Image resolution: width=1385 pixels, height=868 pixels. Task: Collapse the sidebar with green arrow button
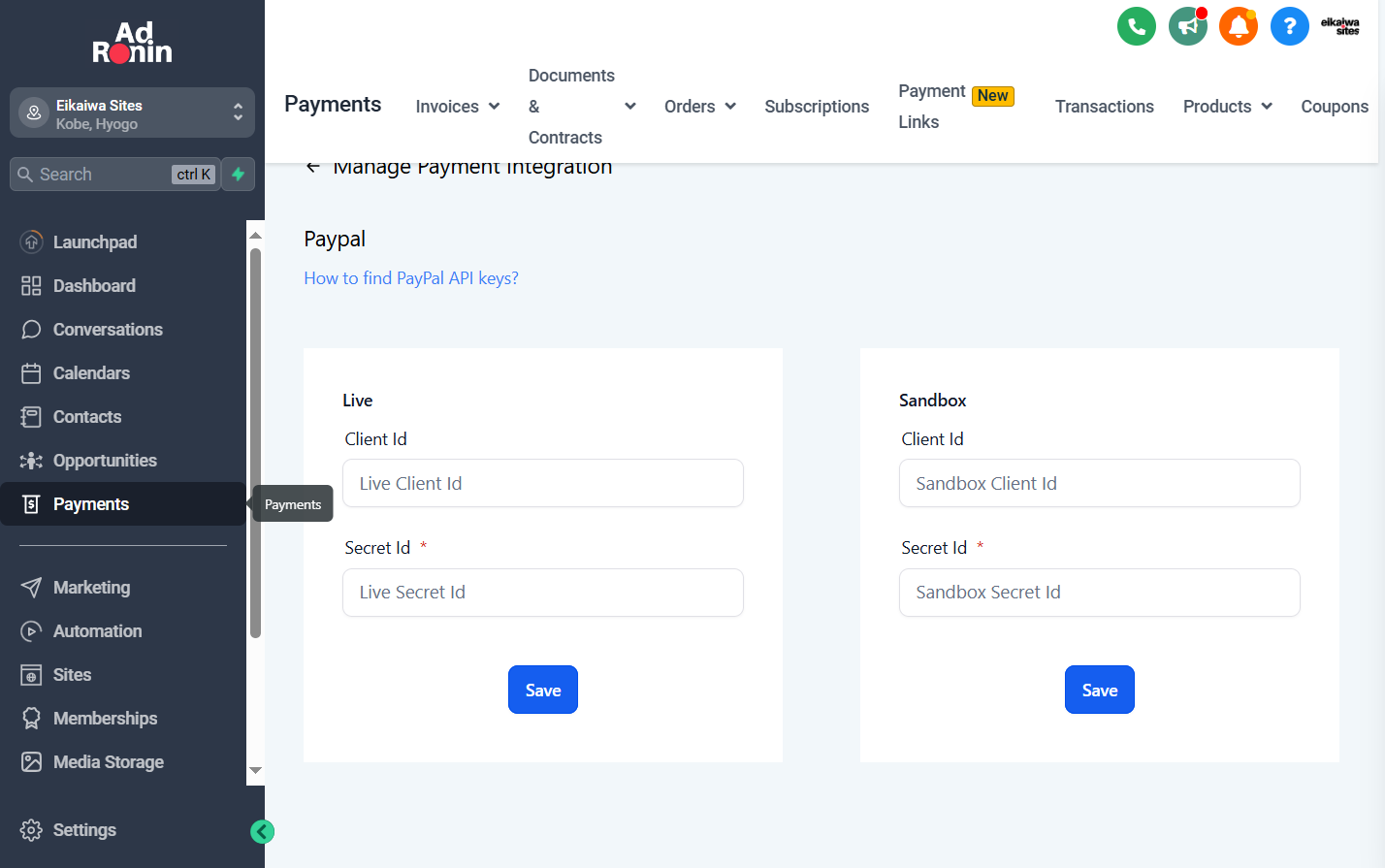[x=262, y=831]
